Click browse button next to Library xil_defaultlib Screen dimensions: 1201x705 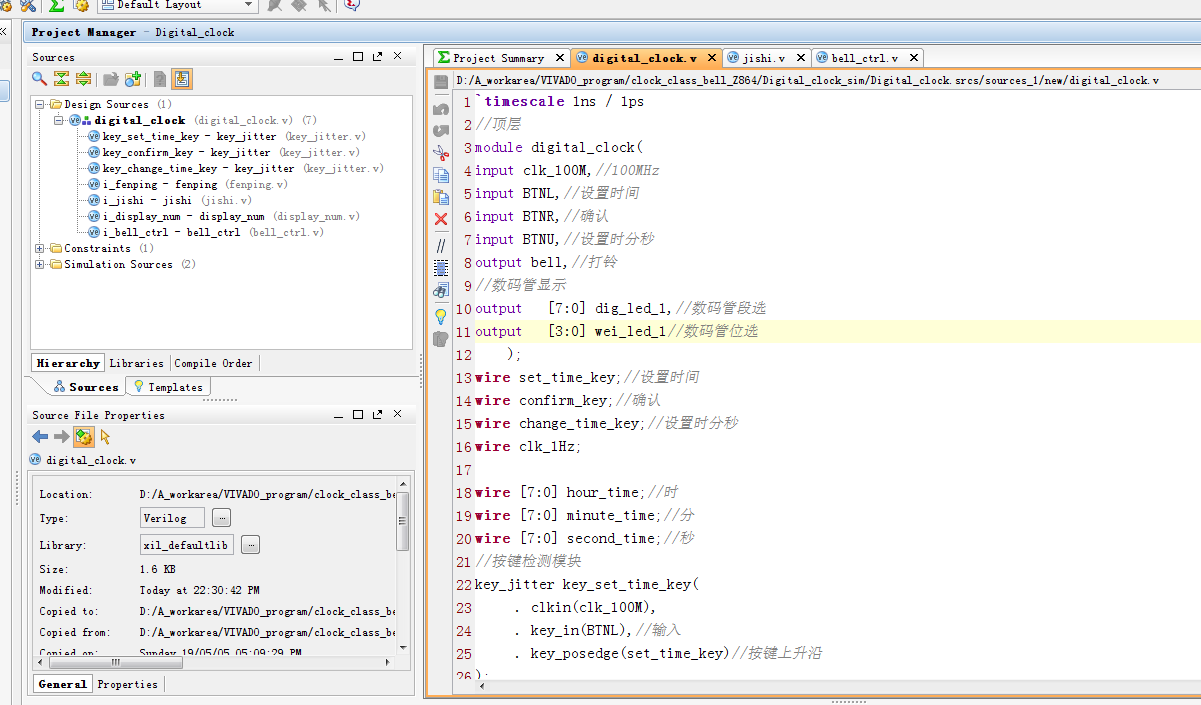[250, 544]
